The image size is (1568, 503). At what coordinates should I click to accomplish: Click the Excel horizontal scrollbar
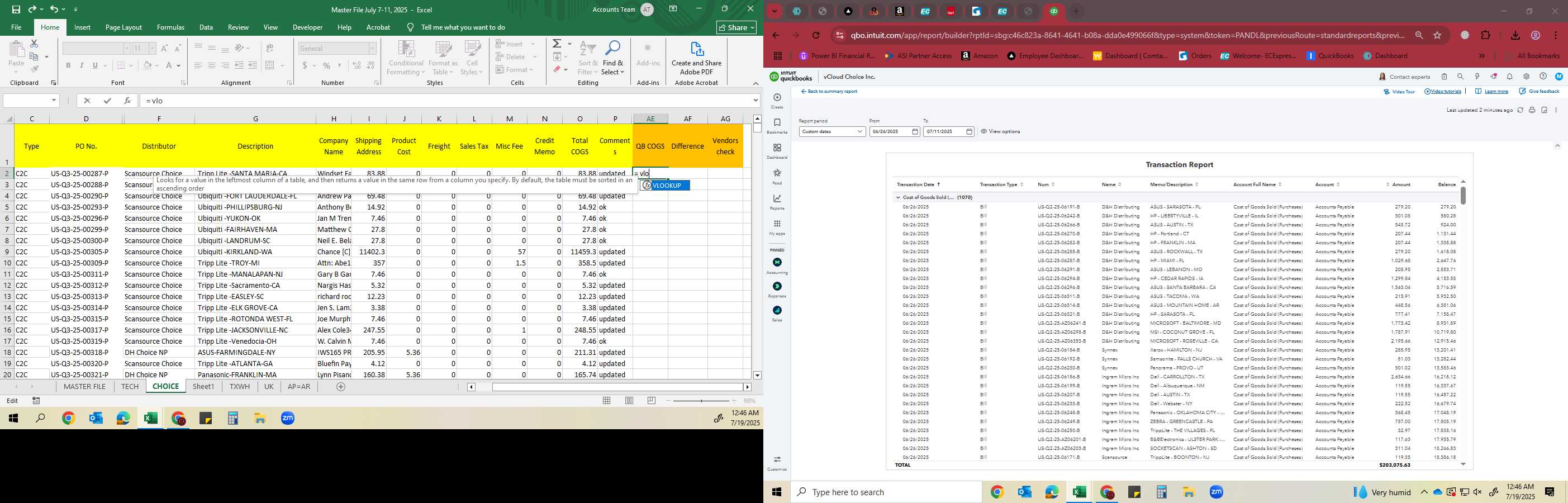pos(617,387)
